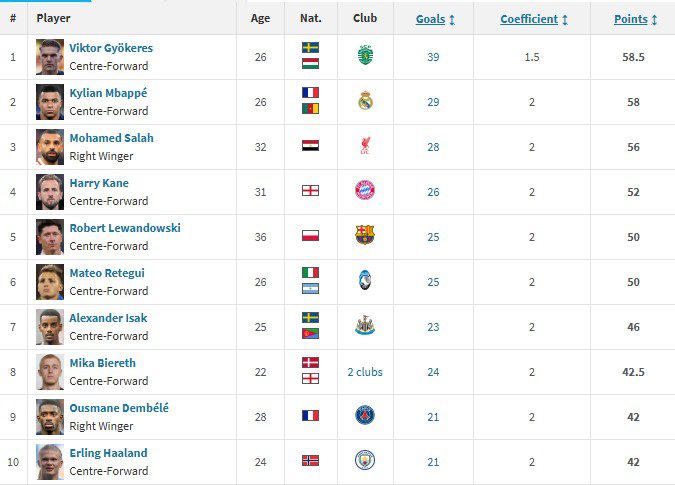This screenshot has height=485, width=675.
Task: Click Harry Kane's 26 goals link
Action: point(433,192)
